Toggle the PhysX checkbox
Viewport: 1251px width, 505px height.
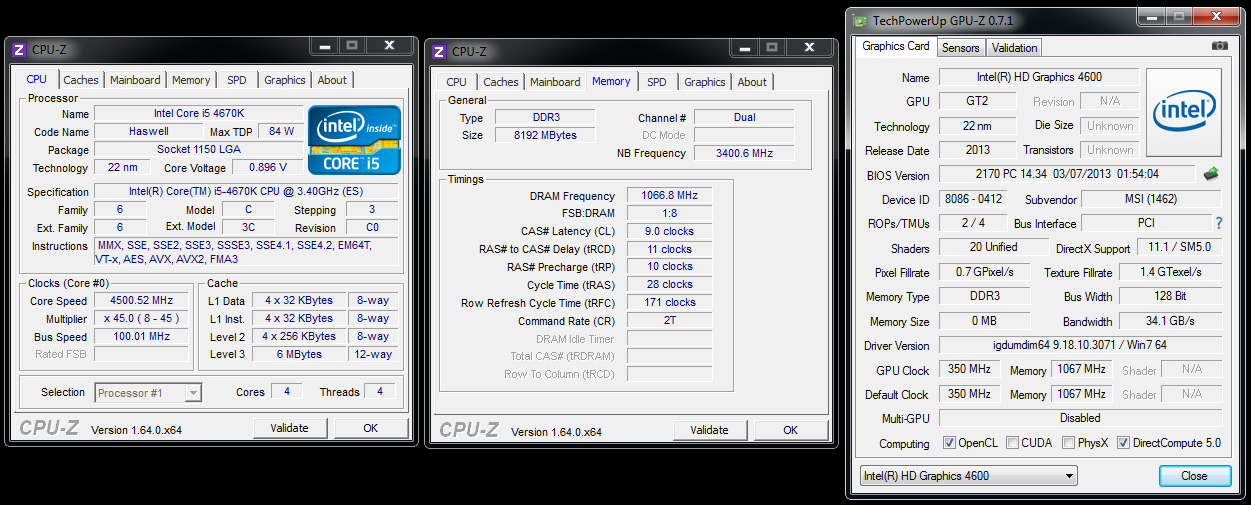coord(1069,443)
